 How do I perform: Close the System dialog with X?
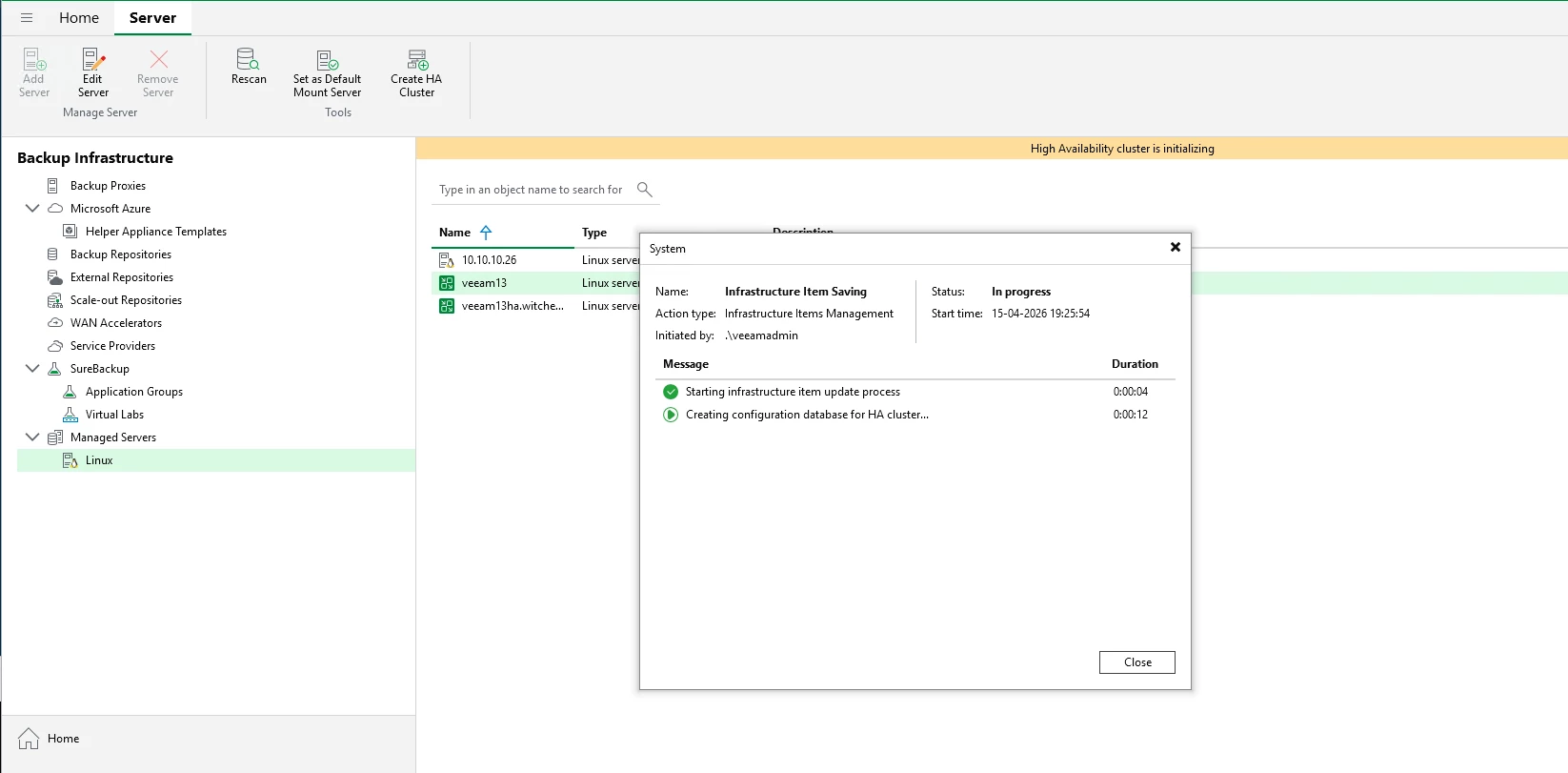(x=1176, y=247)
